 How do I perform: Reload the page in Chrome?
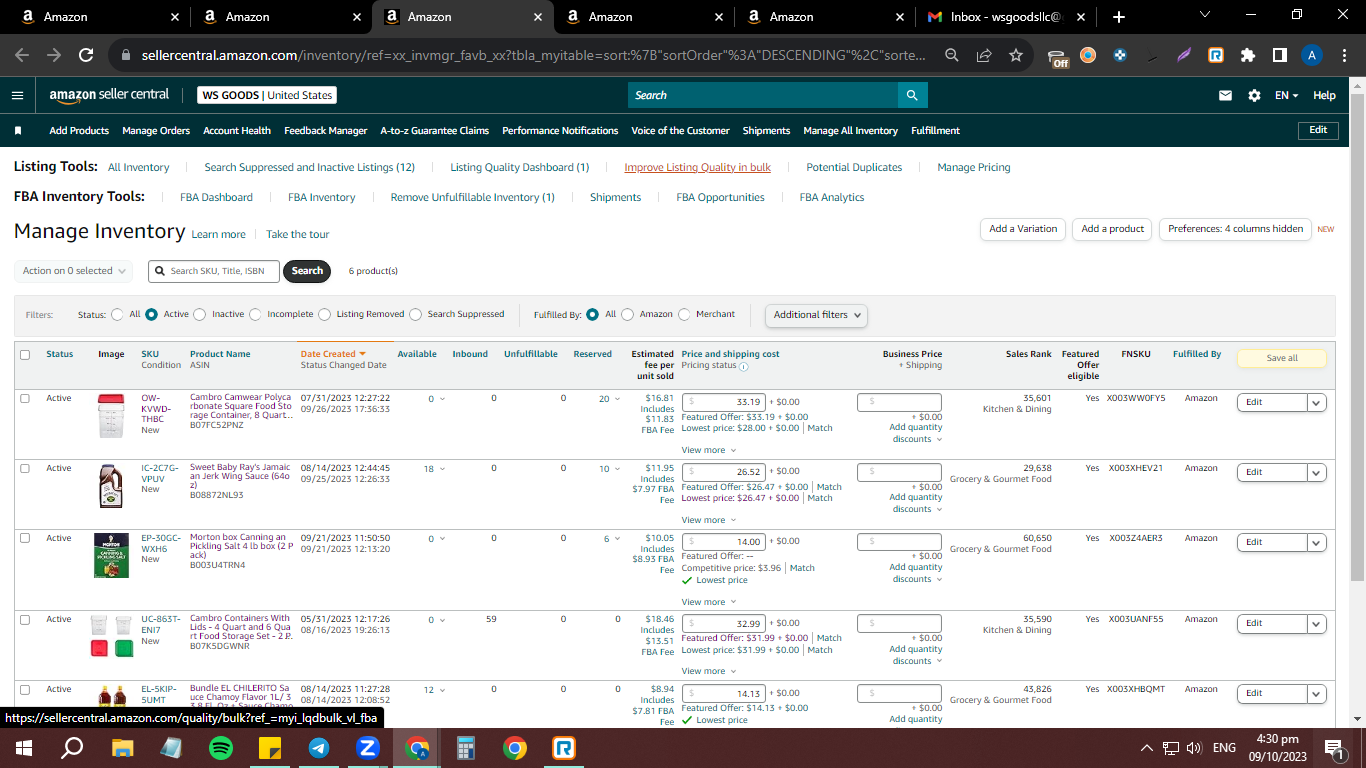point(86,56)
